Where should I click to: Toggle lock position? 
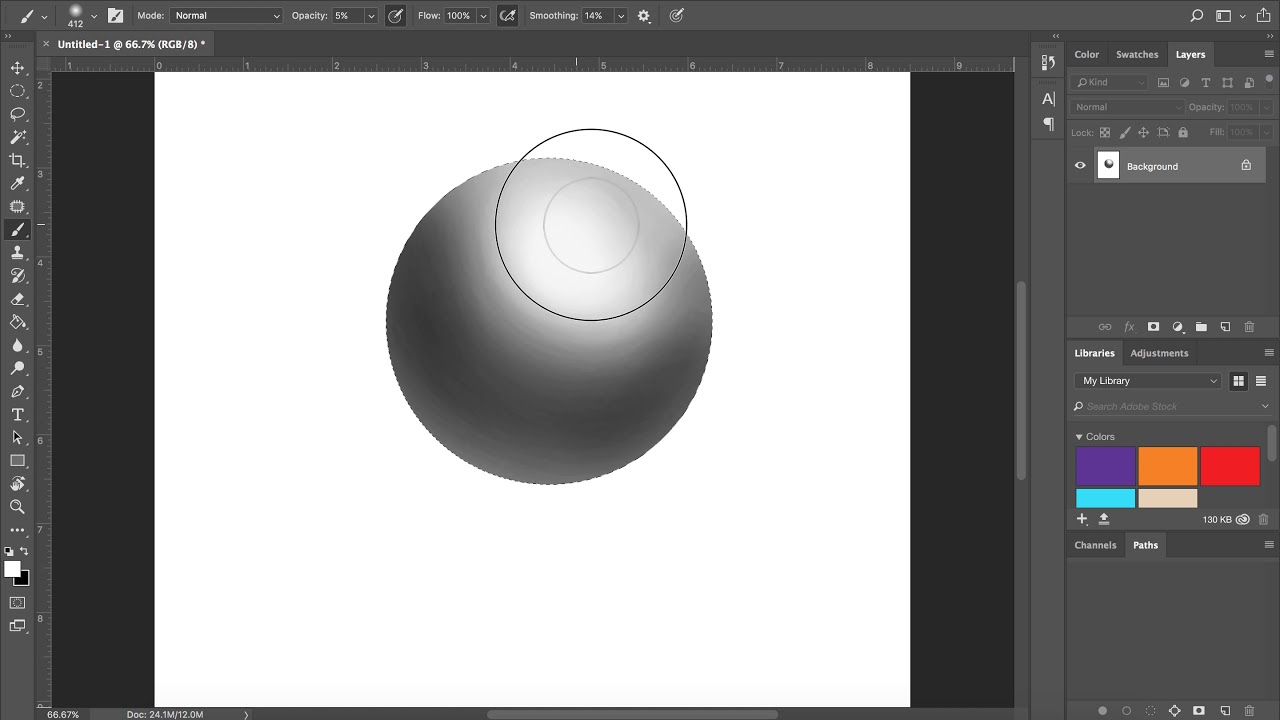tap(1144, 132)
